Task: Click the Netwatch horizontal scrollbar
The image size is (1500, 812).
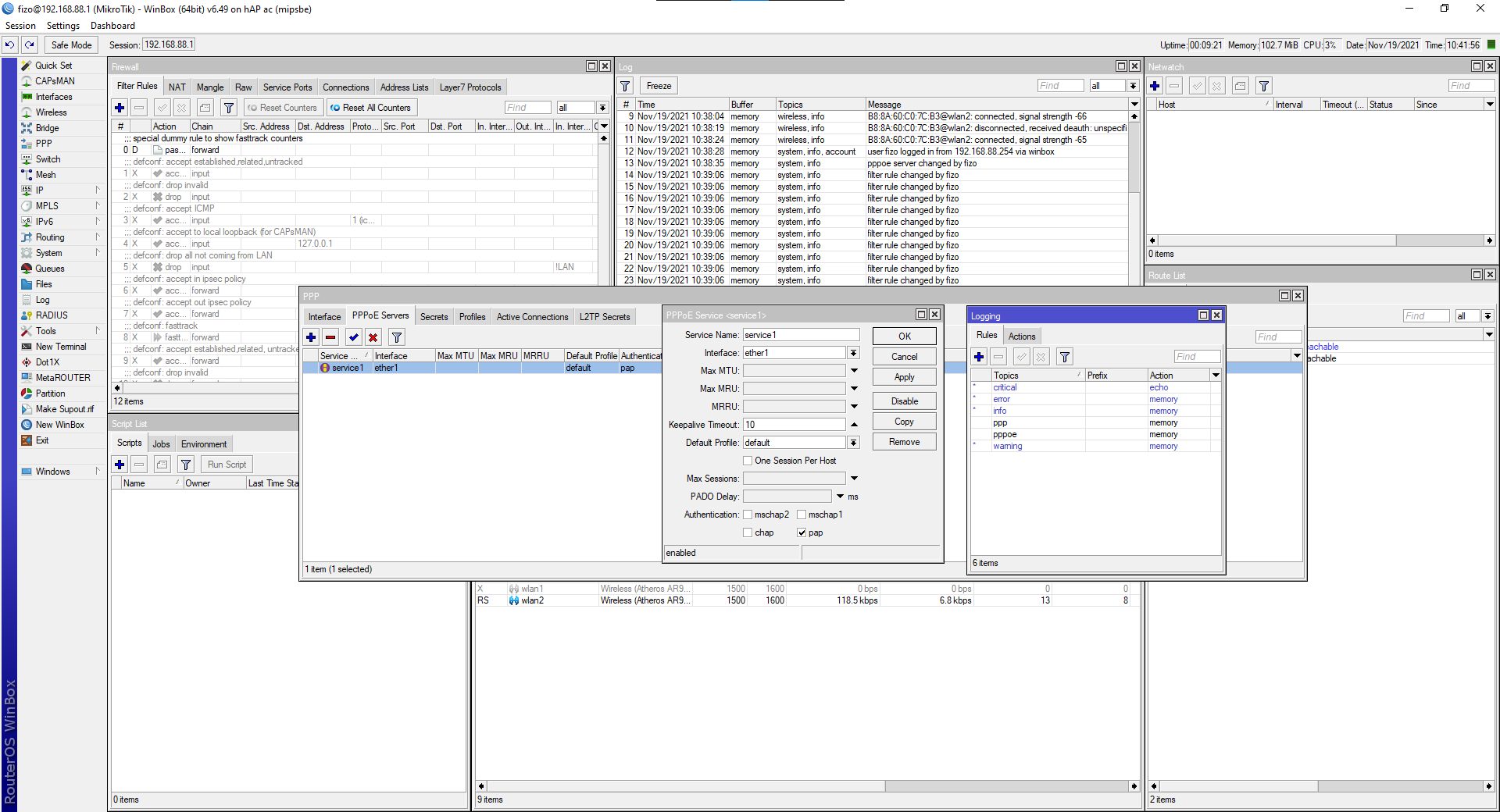Action: 1320,240
